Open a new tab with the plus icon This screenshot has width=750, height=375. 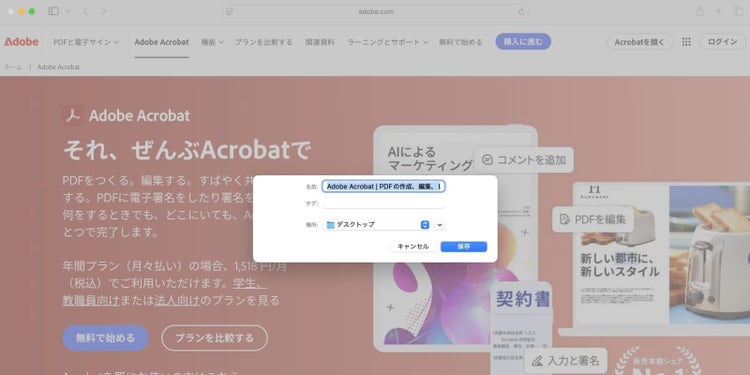(718, 11)
